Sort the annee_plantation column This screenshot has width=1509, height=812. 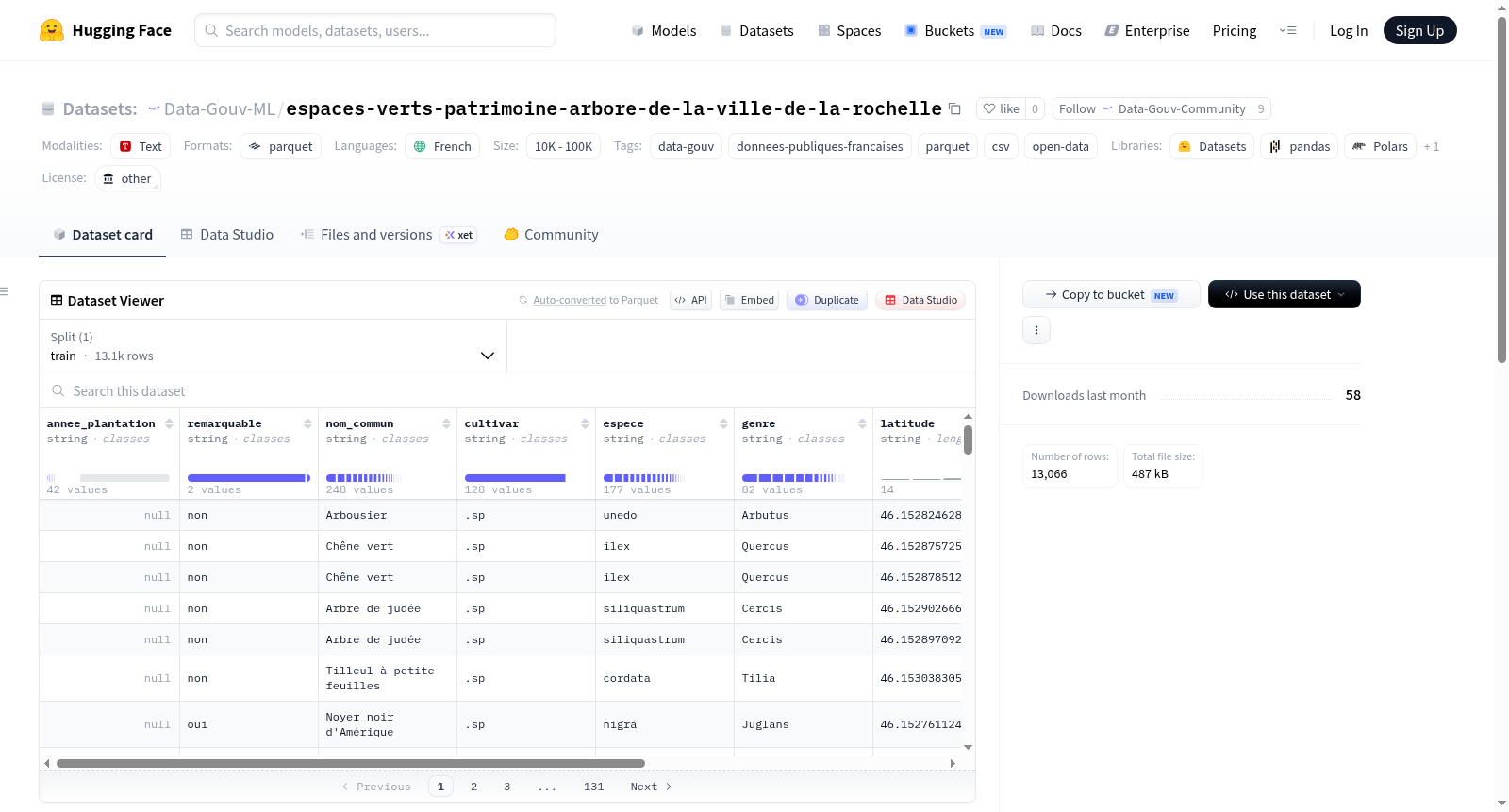[x=169, y=423]
